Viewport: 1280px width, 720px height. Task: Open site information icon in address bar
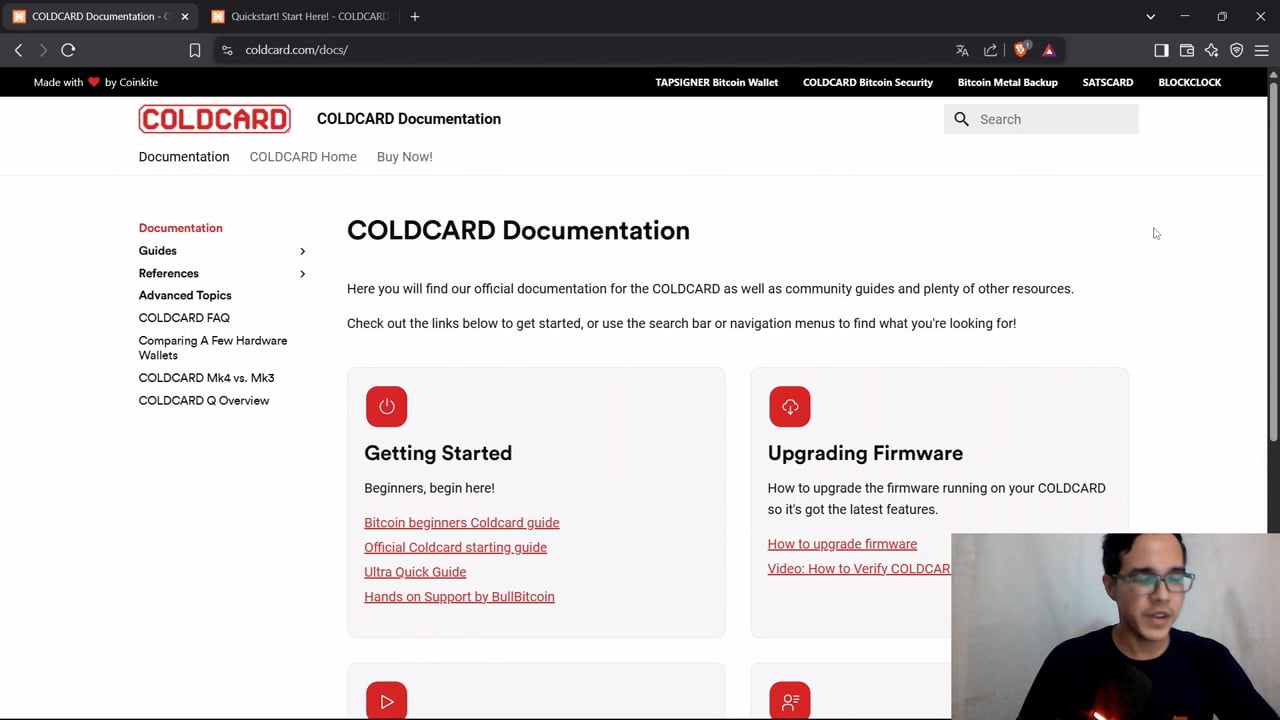tap(227, 50)
